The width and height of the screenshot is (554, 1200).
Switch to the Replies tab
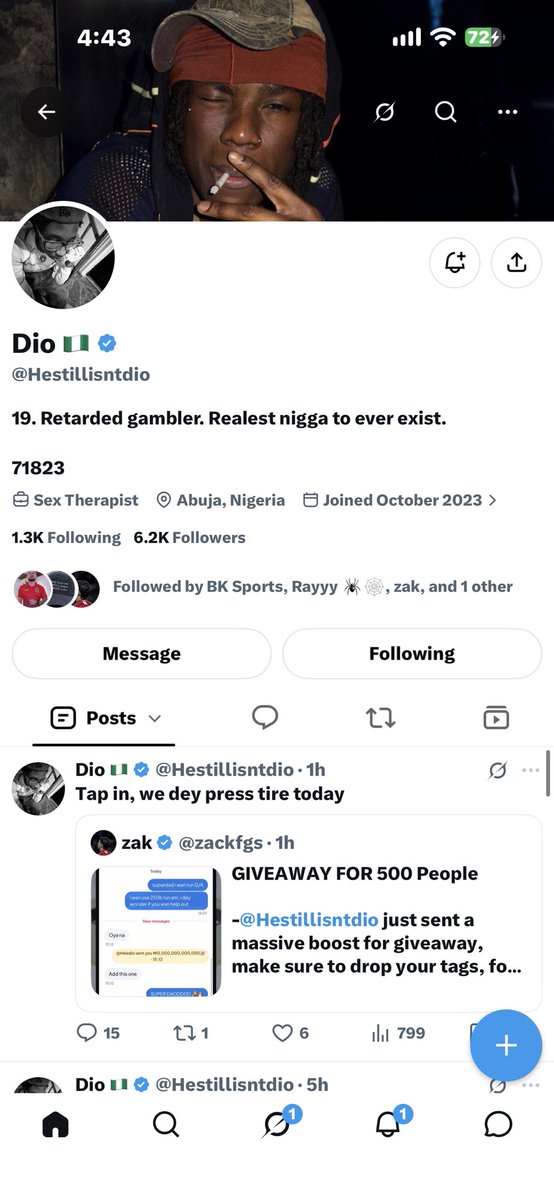(x=265, y=717)
